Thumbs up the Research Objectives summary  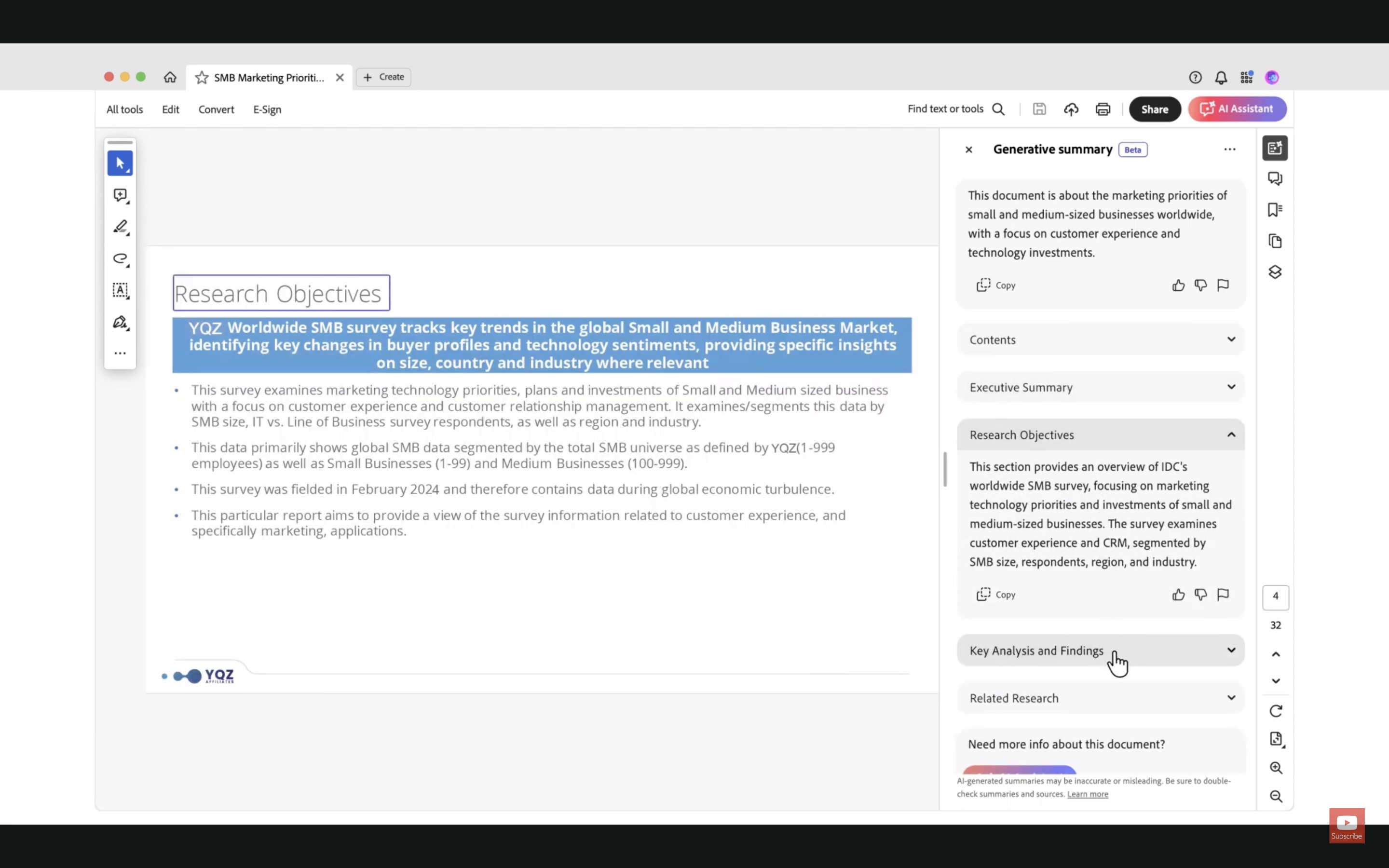pos(1178,595)
